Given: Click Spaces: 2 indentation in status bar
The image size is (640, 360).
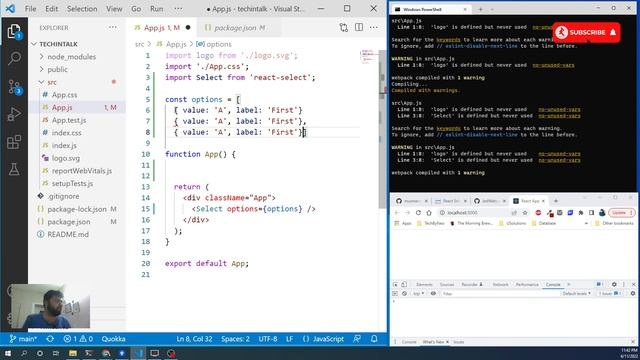Looking at the screenshot, I should click(x=236, y=339).
